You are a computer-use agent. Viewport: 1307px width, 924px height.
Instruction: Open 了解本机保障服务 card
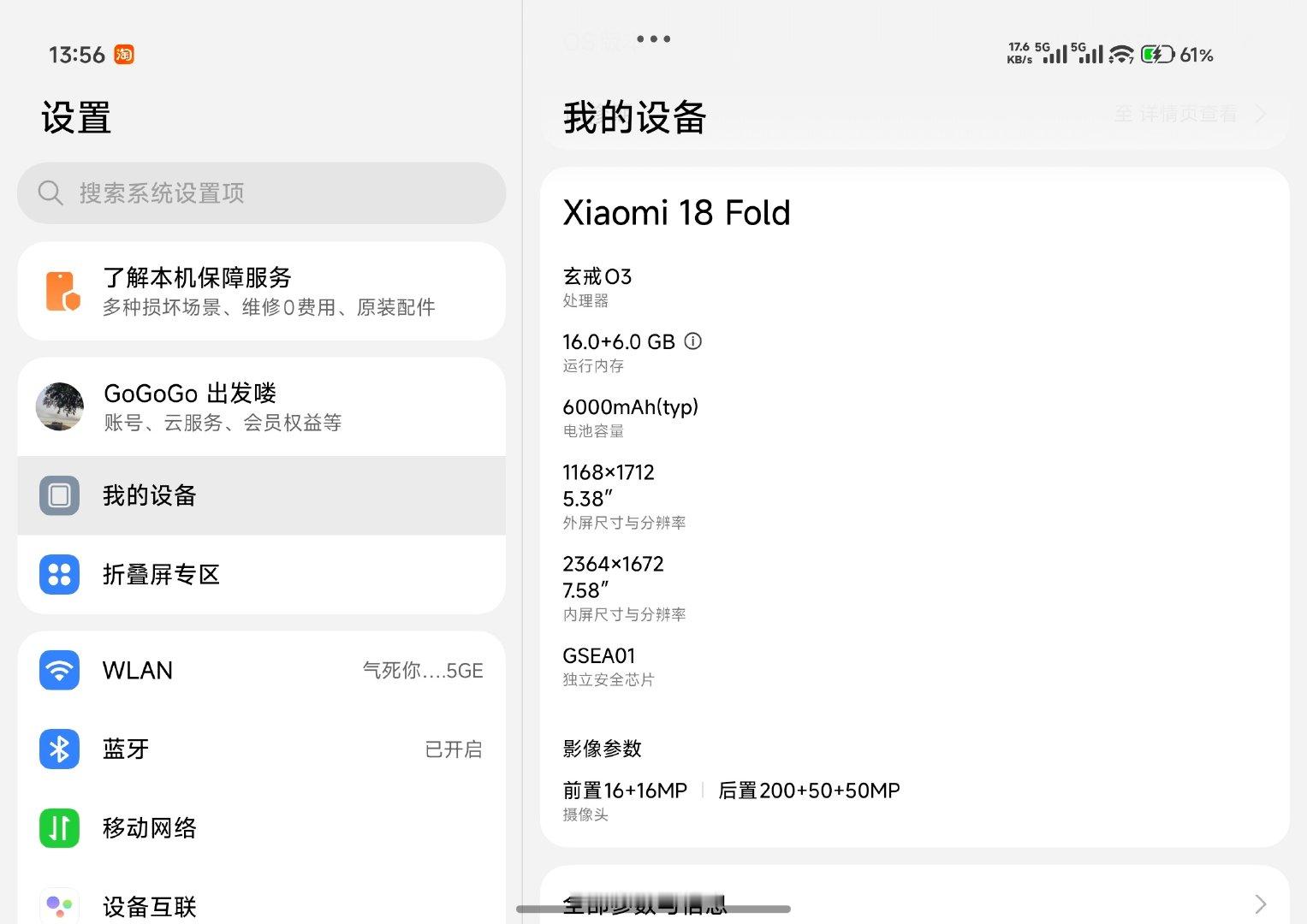pos(261,291)
